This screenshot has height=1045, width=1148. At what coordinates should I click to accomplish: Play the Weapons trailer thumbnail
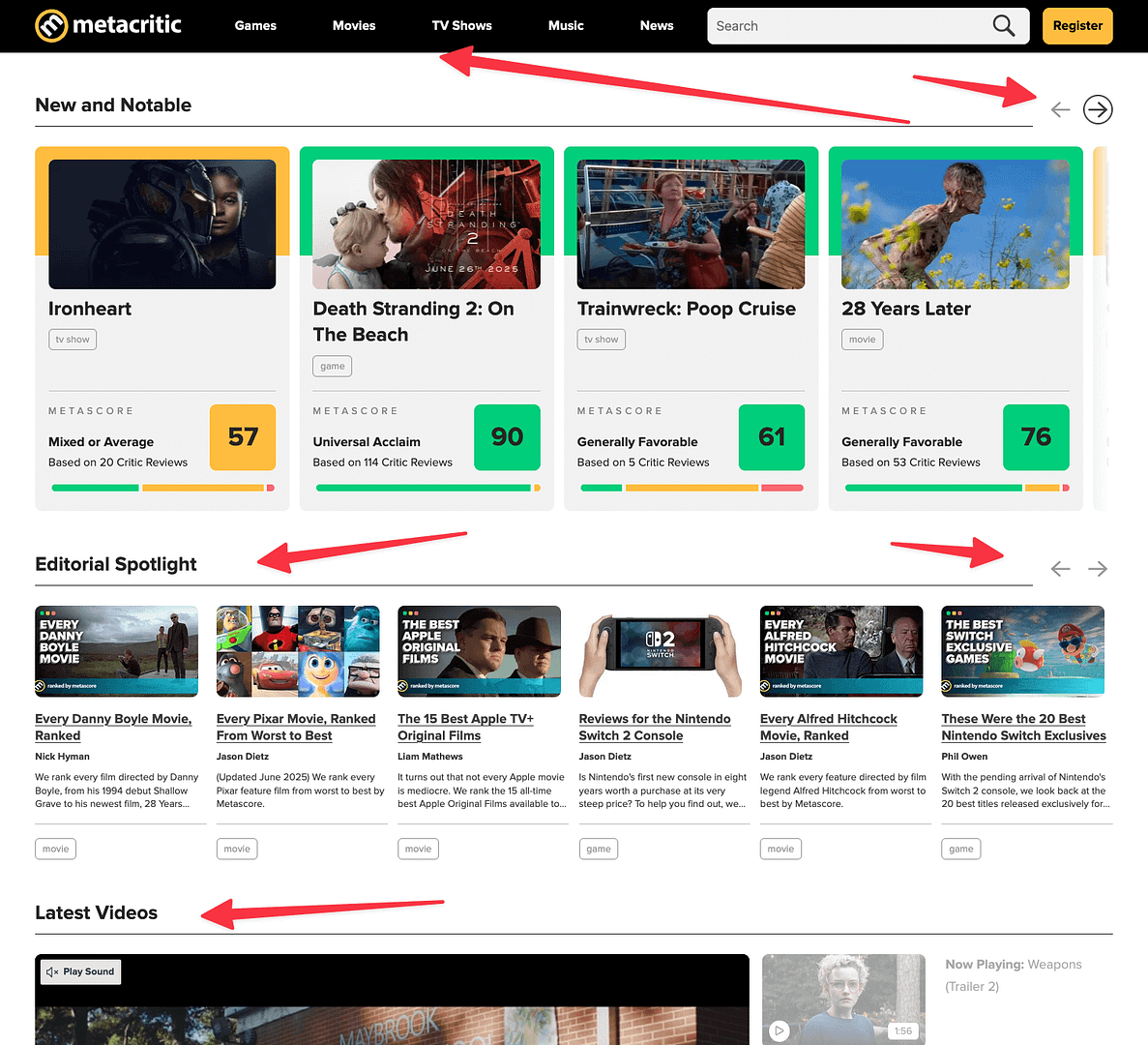click(x=843, y=999)
